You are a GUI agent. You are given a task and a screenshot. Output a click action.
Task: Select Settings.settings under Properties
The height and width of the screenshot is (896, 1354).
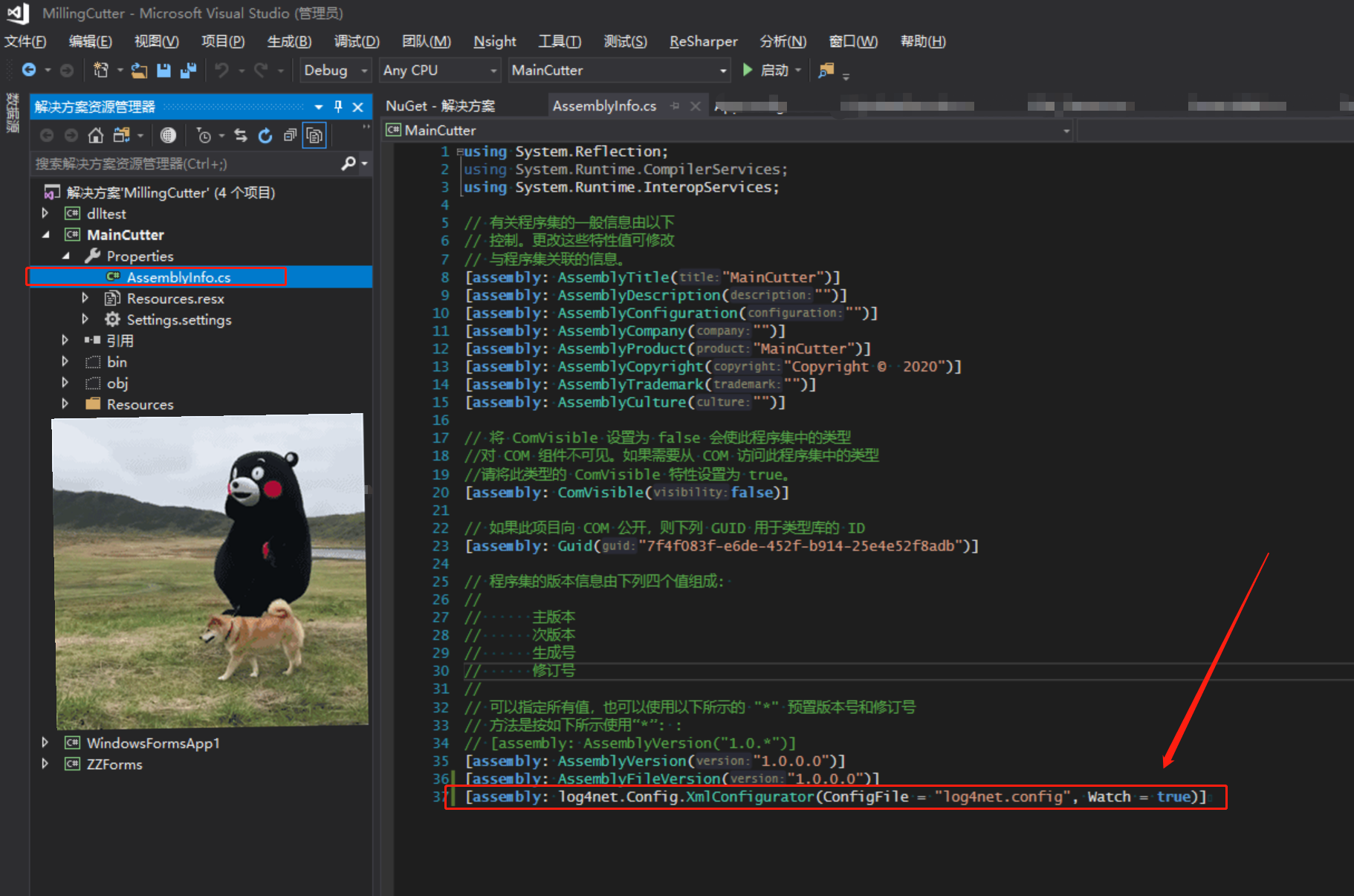(179, 319)
